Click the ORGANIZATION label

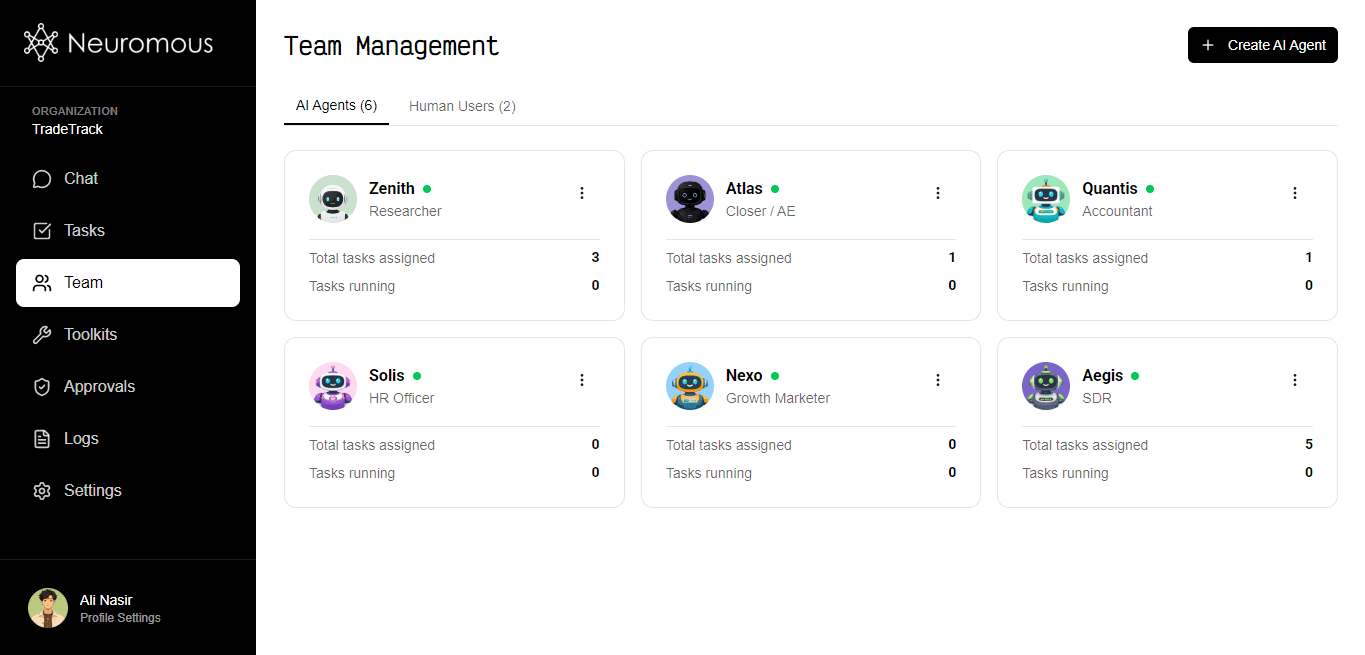(75, 111)
